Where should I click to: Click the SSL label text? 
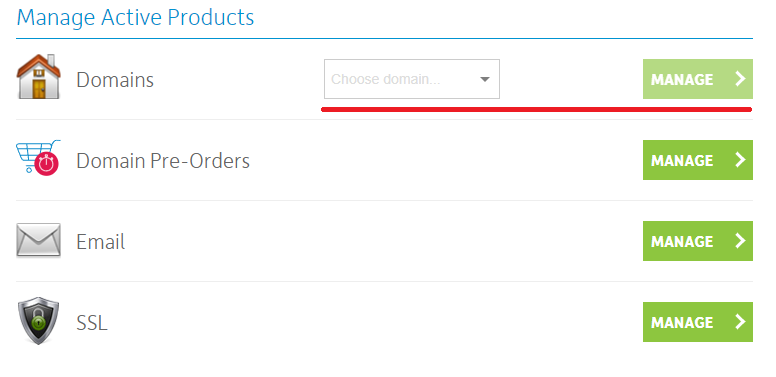point(92,323)
